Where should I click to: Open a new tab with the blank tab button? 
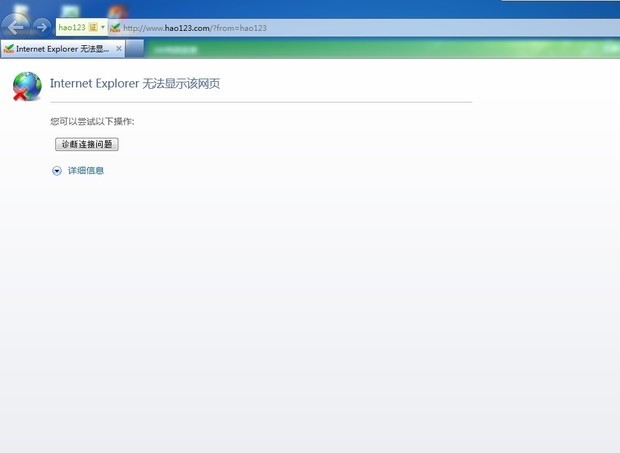(x=134, y=49)
